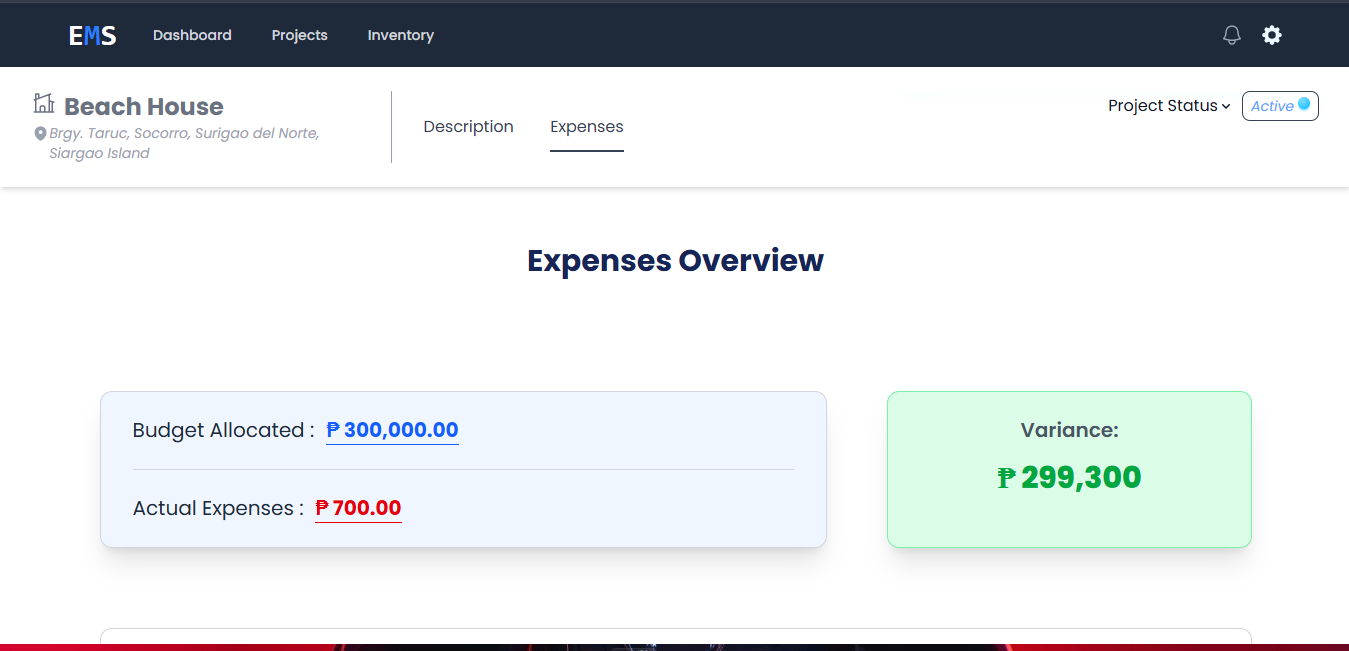1349x651 pixels.
Task: Expand the Project Status dropdown
Action: pyautogui.click(x=1169, y=106)
